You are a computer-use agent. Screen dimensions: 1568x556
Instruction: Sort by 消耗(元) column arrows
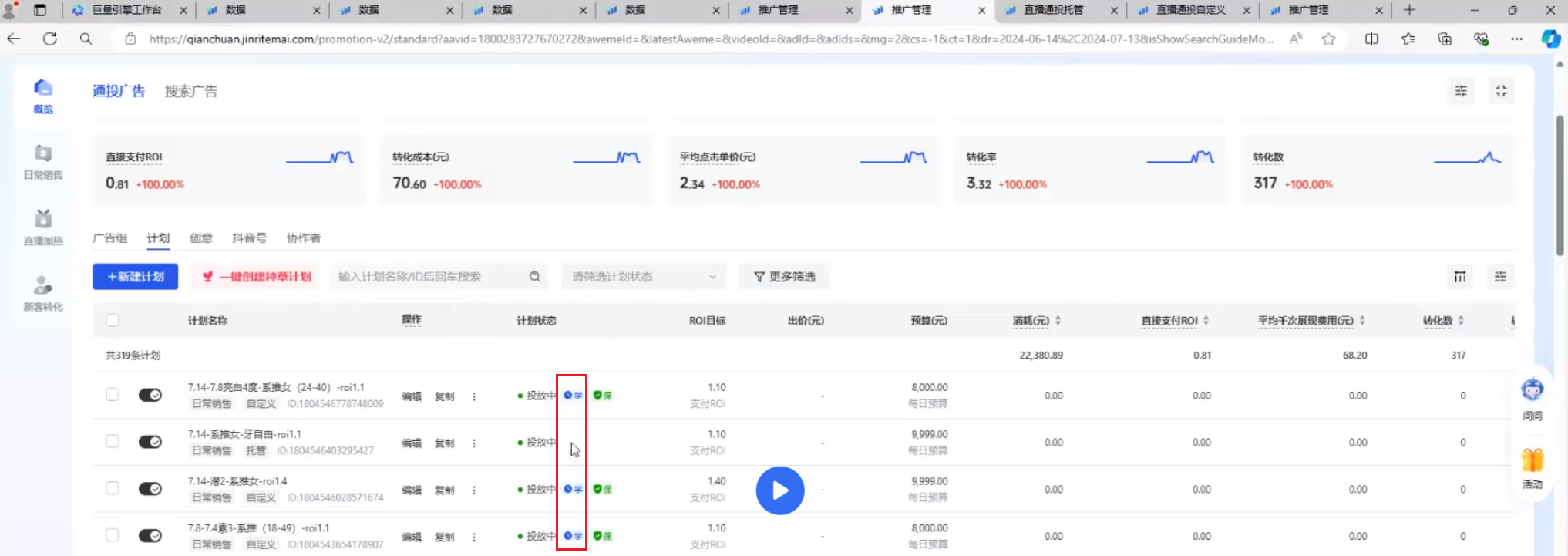click(x=1058, y=321)
